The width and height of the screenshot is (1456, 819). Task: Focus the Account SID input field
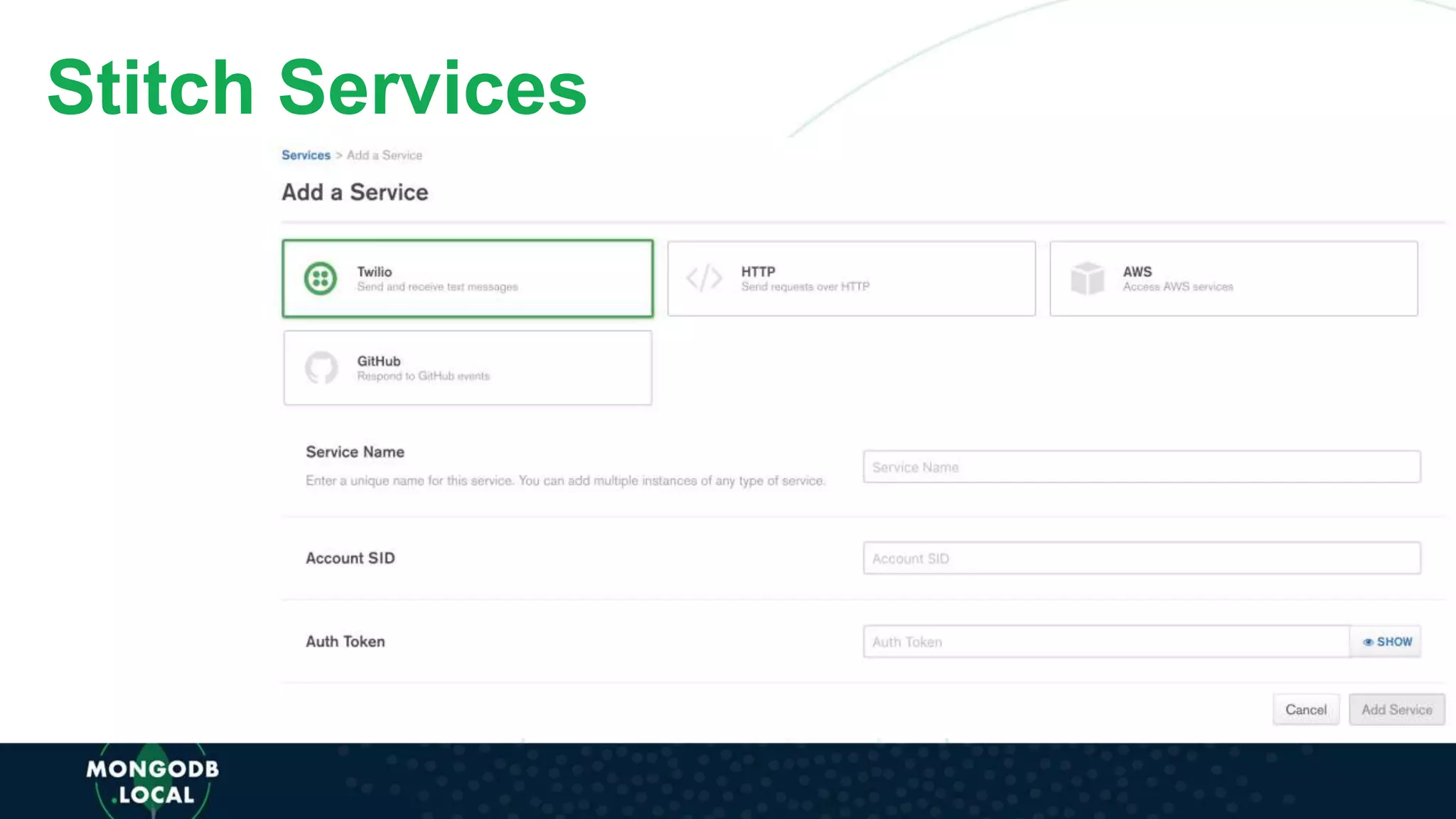pyautogui.click(x=1142, y=558)
